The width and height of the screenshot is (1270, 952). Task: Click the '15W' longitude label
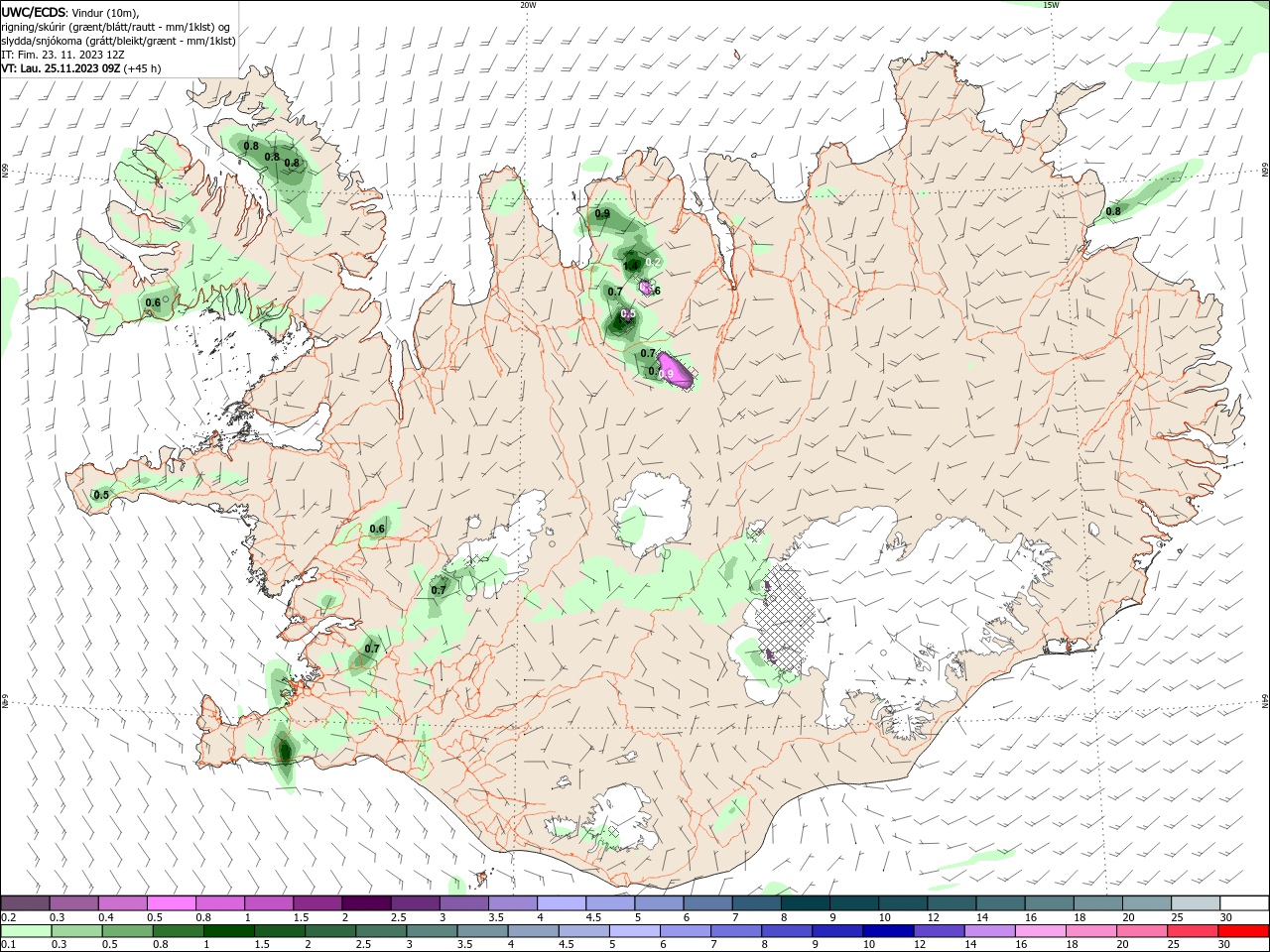1051,5
